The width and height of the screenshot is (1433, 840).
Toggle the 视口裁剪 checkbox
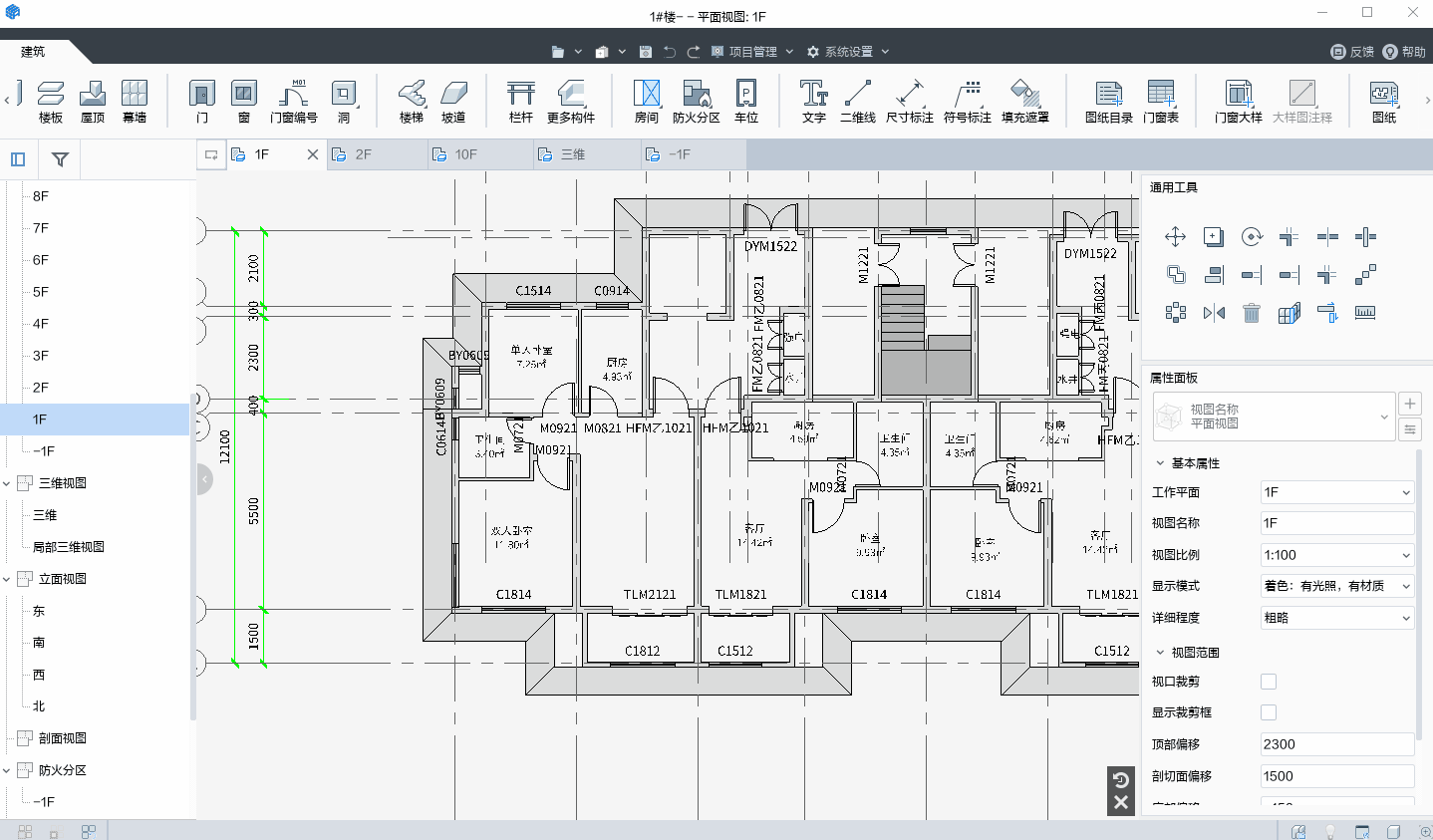(x=1269, y=682)
